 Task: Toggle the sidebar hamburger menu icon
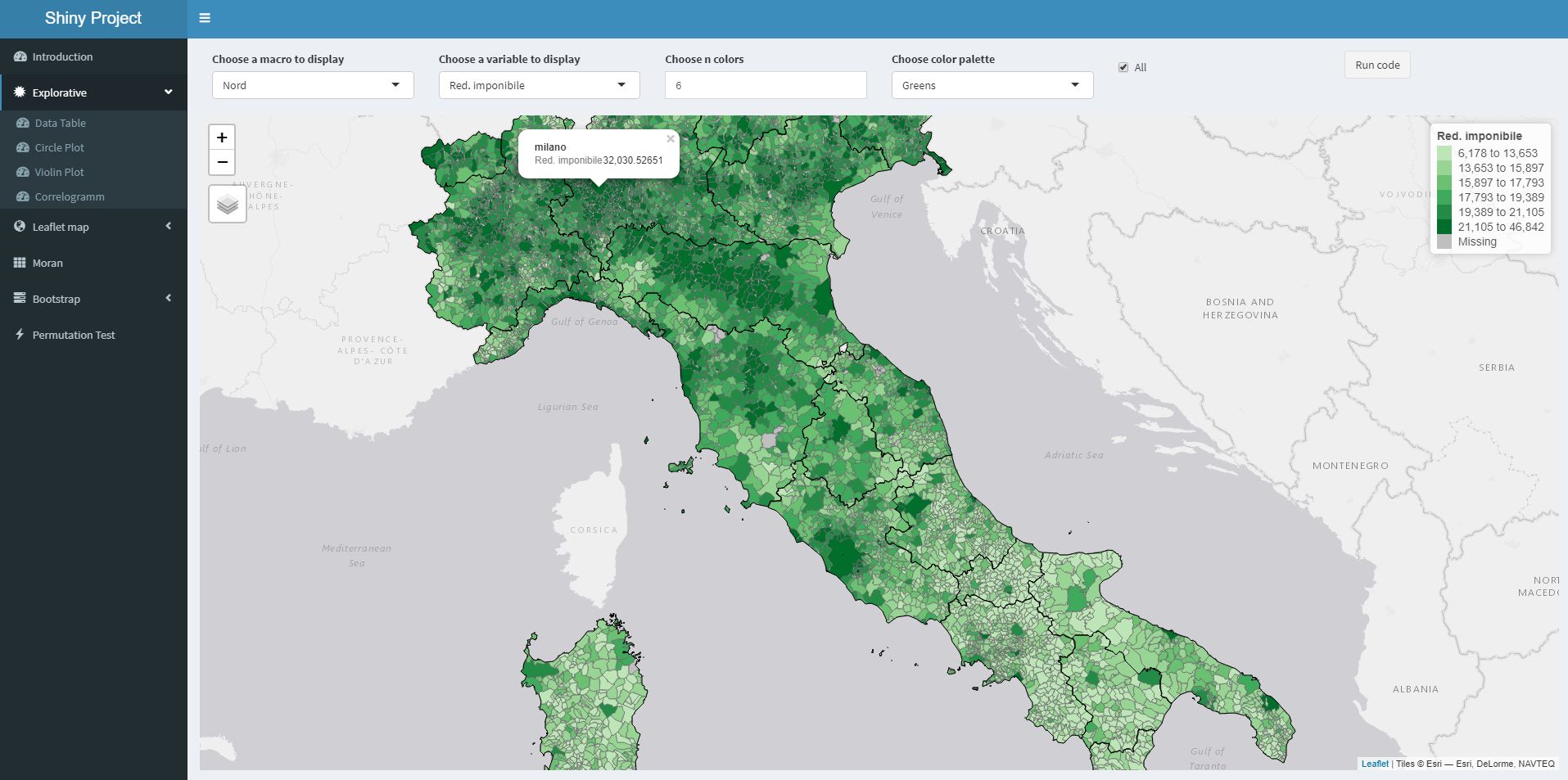click(205, 18)
